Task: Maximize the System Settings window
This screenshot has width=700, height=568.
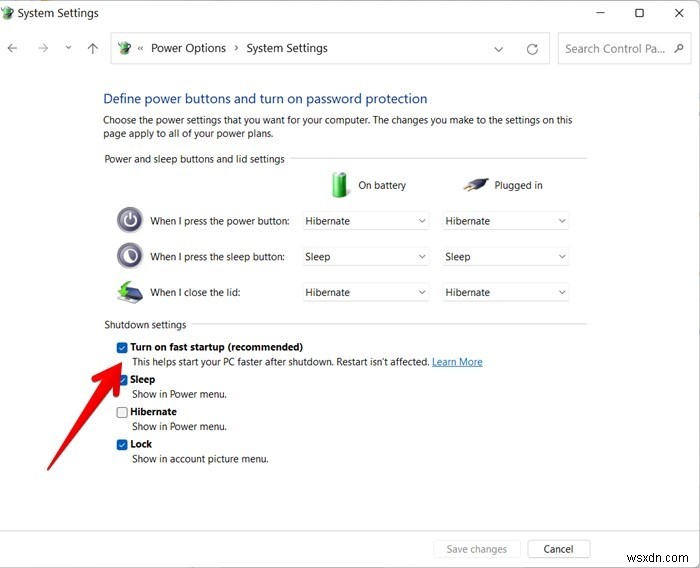Action: coord(639,13)
